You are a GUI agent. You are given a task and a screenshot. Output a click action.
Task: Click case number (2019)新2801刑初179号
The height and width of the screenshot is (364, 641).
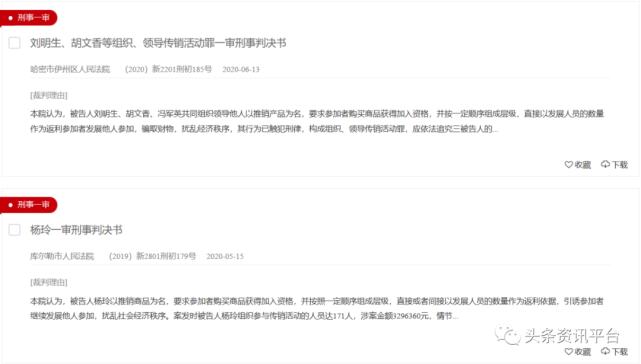pos(152,256)
